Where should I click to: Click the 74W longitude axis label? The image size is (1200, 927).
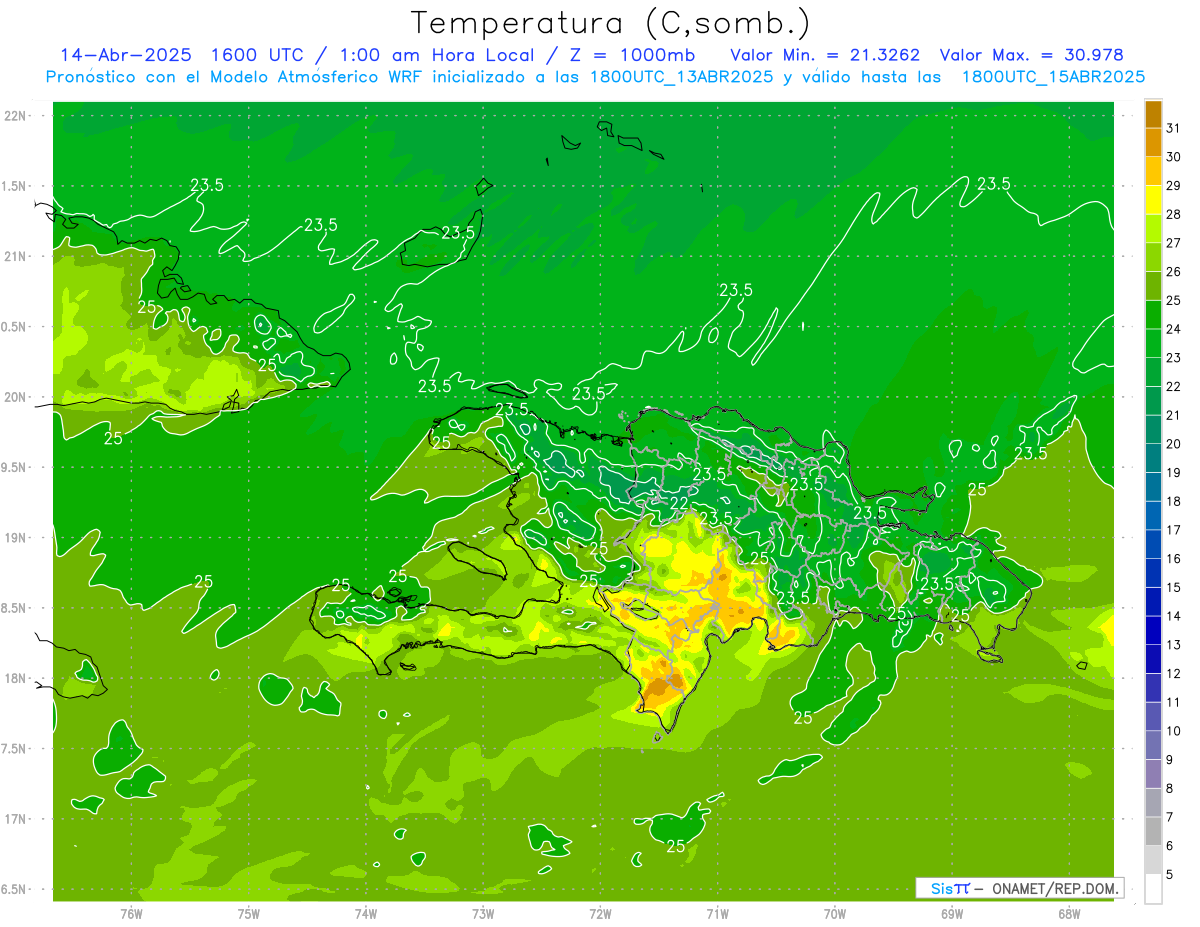click(x=365, y=913)
